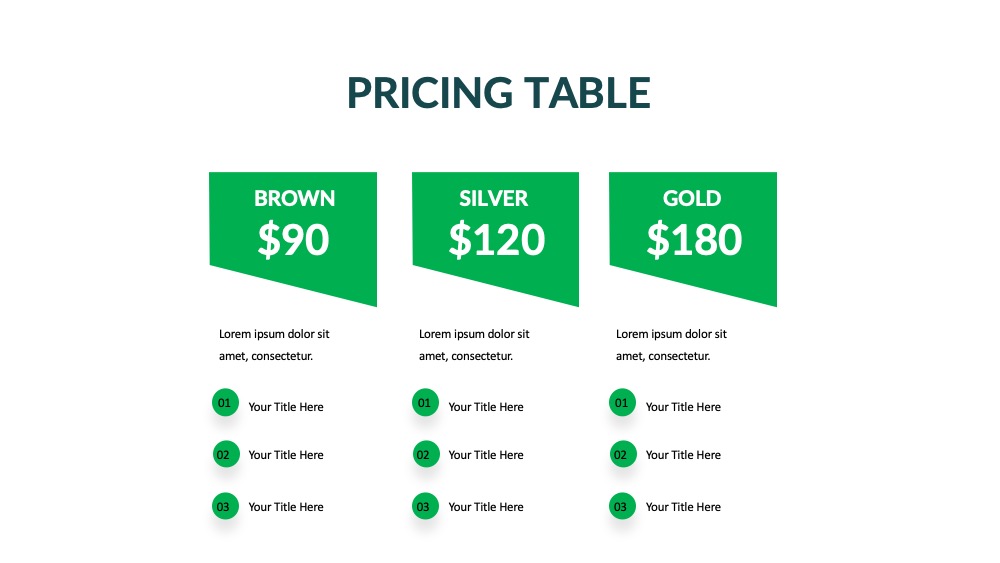Select Lorem ipsum text under GOLD

click(671, 345)
